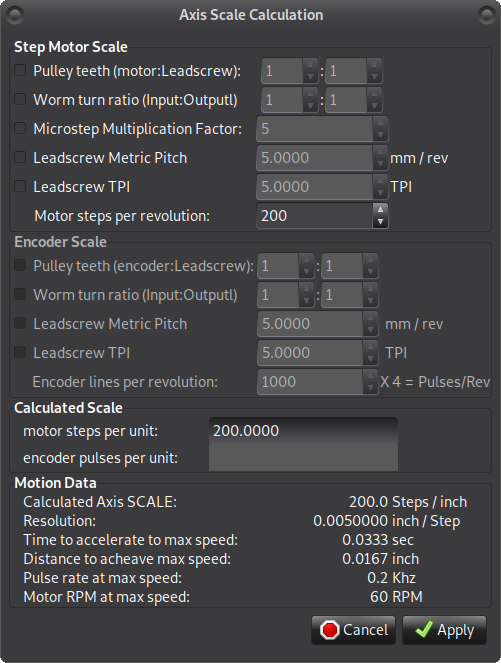Increase Motor steps per revolution with up arrow

click(x=380, y=209)
